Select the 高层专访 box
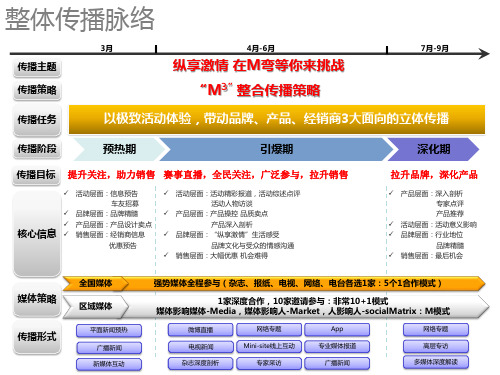Screen dimensions: 500x375 [436, 346]
